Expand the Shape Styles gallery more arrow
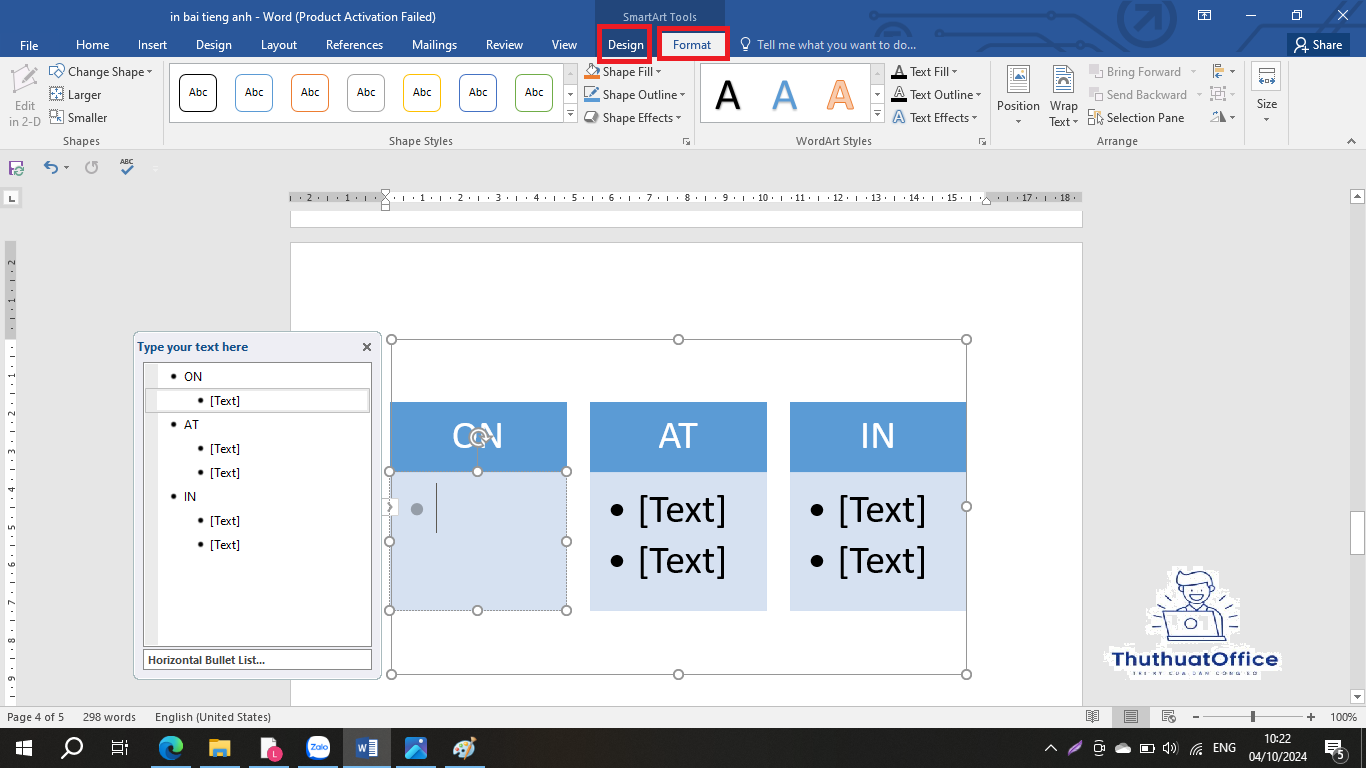Viewport: 1366px width, 768px height. coord(571,116)
